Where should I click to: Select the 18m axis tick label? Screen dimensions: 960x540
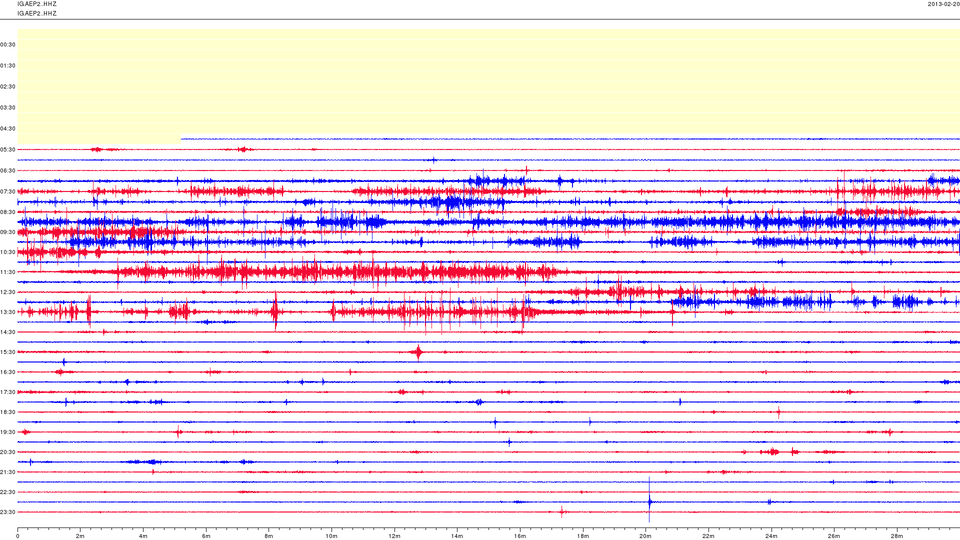583,536
